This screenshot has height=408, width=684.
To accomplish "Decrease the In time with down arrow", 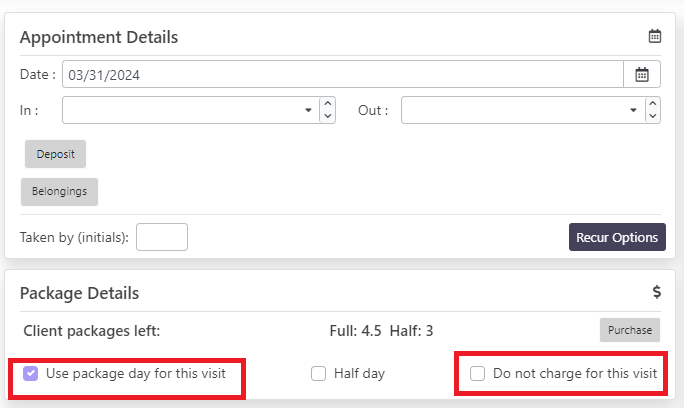I will 327,116.
